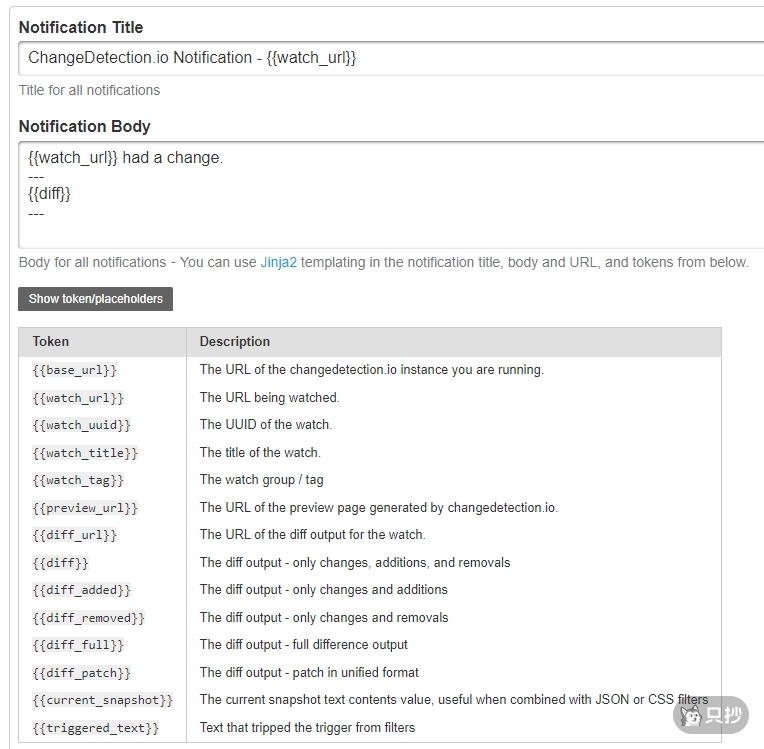Click the {{diff_patch}} token
The image size is (764, 749).
pos(82,673)
